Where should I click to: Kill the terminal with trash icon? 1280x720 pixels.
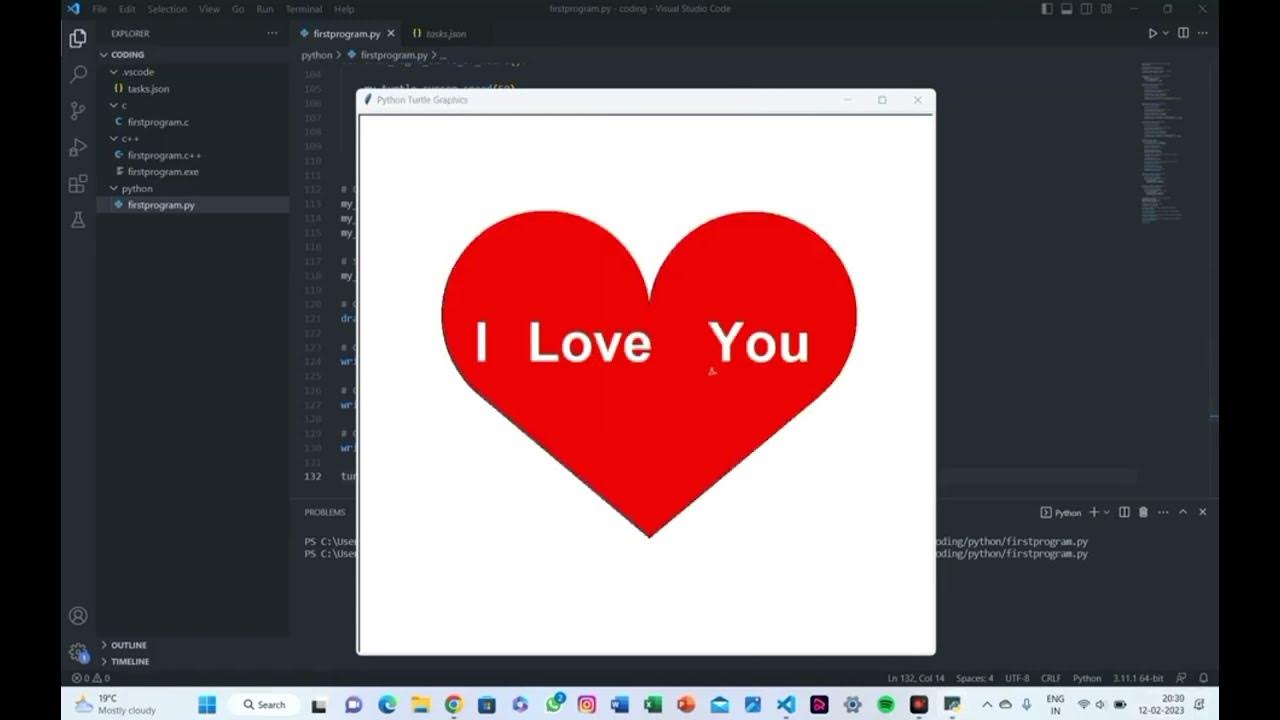pos(1143,512)
